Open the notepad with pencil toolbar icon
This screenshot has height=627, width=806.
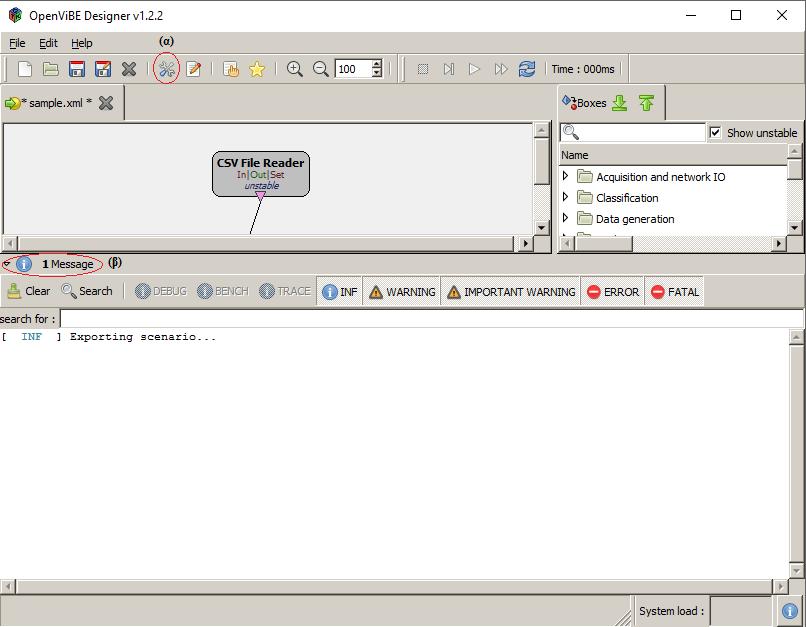tap(193, 69)
